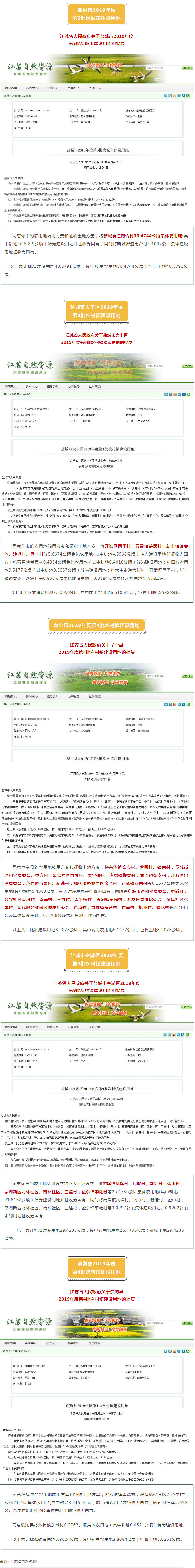Click orange banner 盐城市大丰区2019年度第4批次村镇建设用地
This screenshot has width=195, height=1568.
click(97, 312)
